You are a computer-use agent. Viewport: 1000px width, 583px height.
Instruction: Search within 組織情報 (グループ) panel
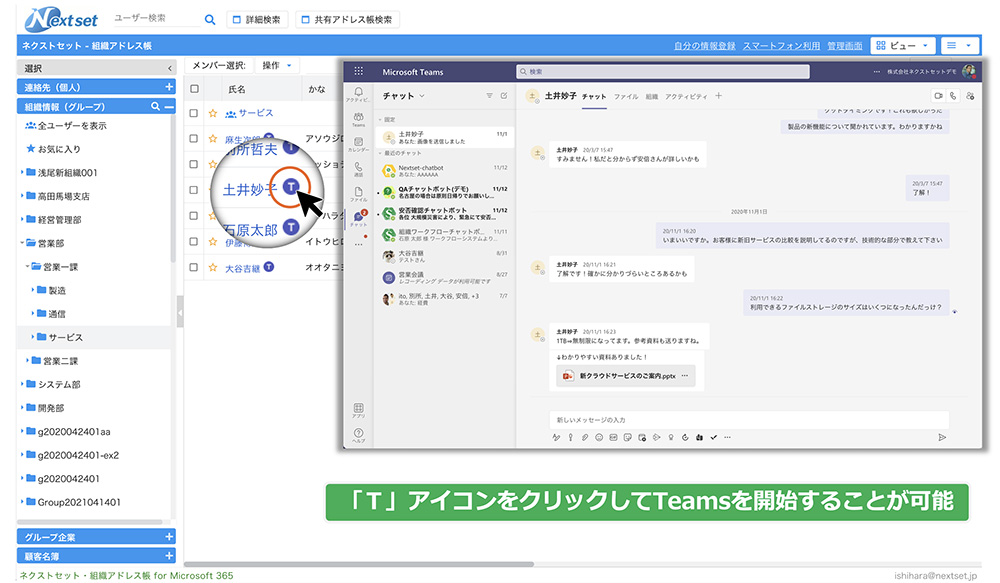click(x=155, y=107)
